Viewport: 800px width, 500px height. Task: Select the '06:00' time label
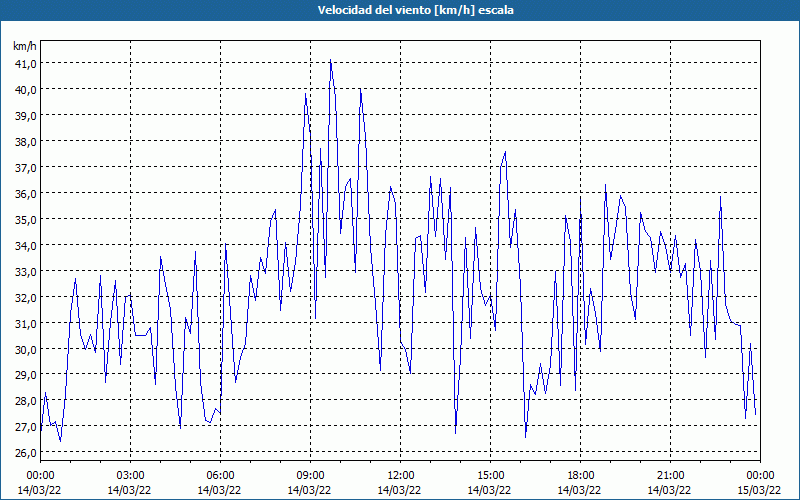coord(220,476)
